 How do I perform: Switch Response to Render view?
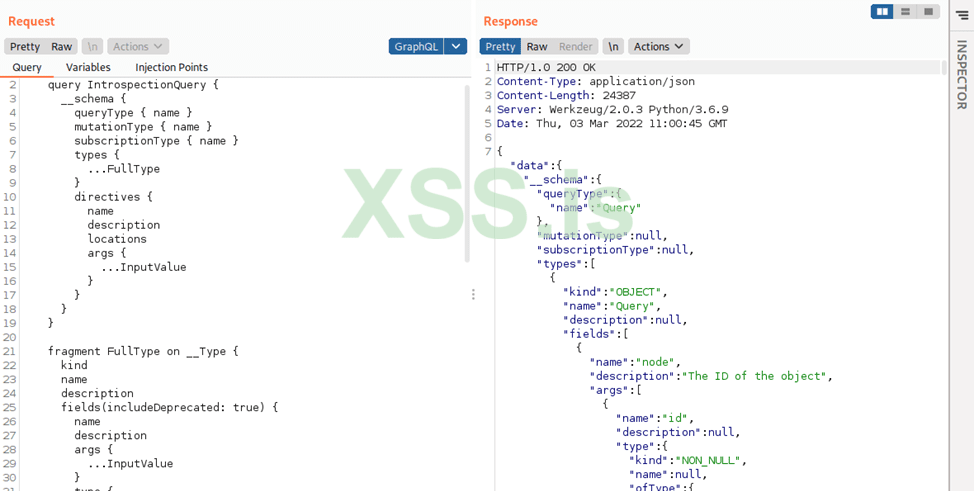pos(576,47)
